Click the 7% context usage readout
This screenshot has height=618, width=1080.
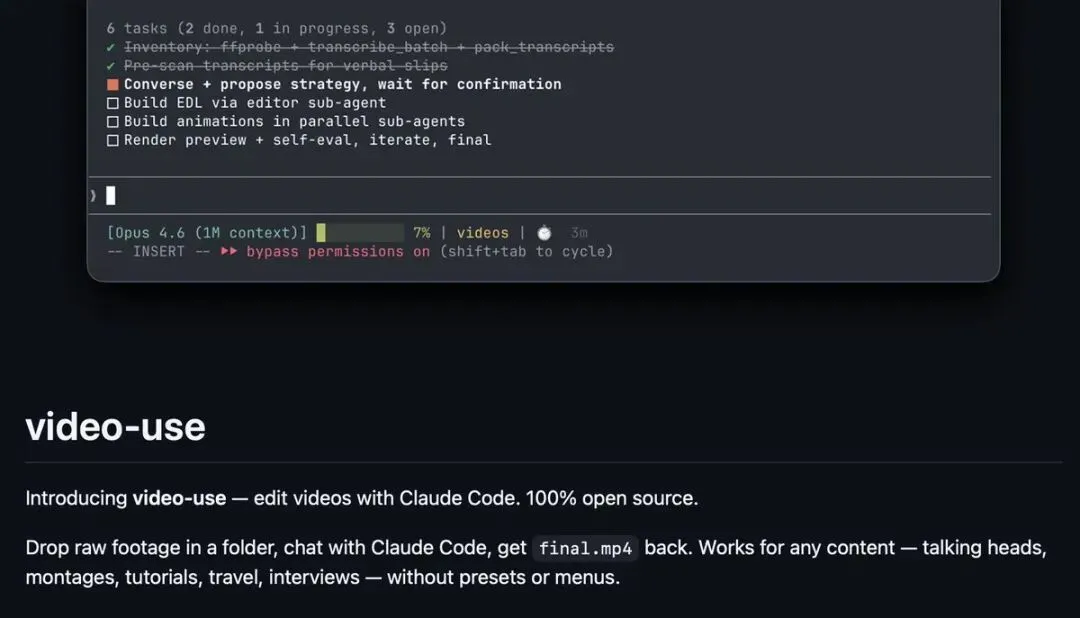click(x=421, y=233)
